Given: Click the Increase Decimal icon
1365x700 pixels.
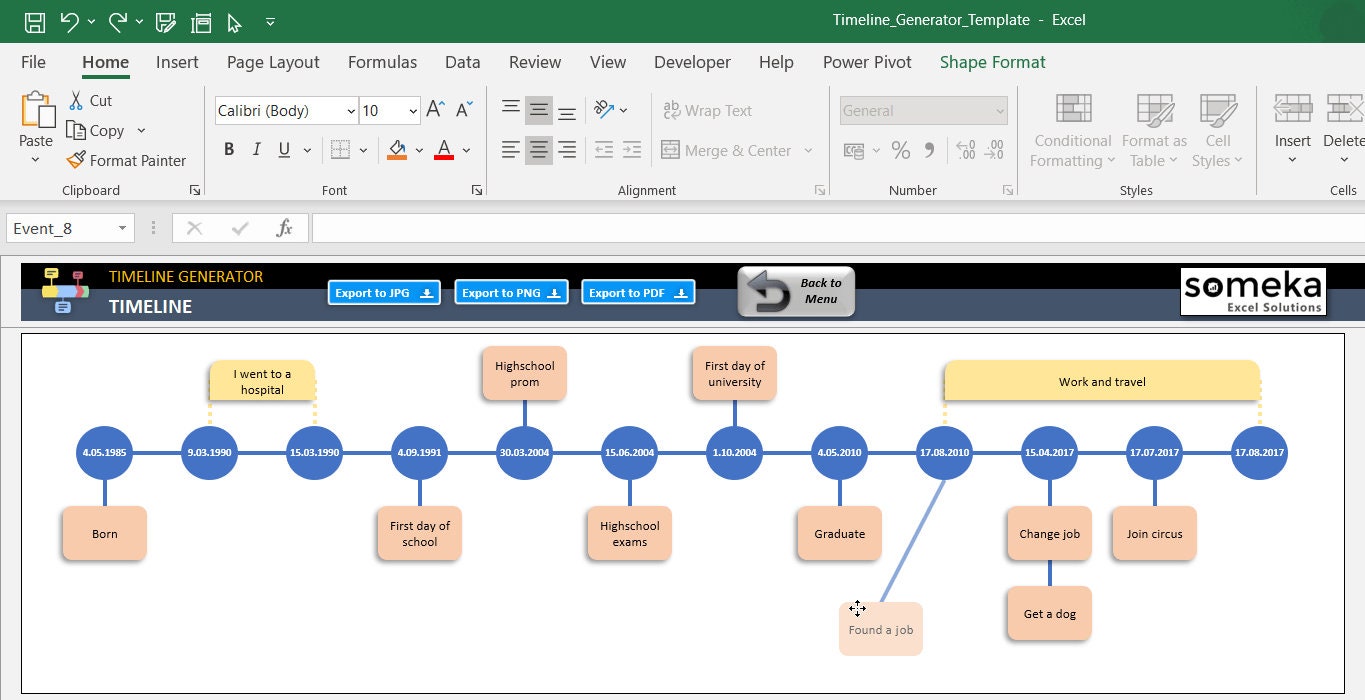Looking at the screenshot, I should coord(966,150).
